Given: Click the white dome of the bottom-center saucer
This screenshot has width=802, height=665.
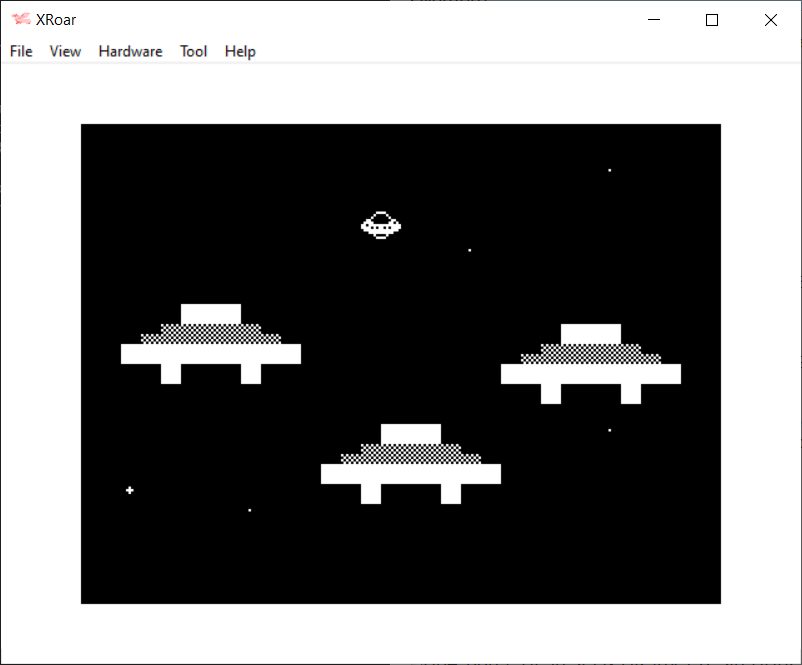Looking at the screenshot, I should pos(411,433).
